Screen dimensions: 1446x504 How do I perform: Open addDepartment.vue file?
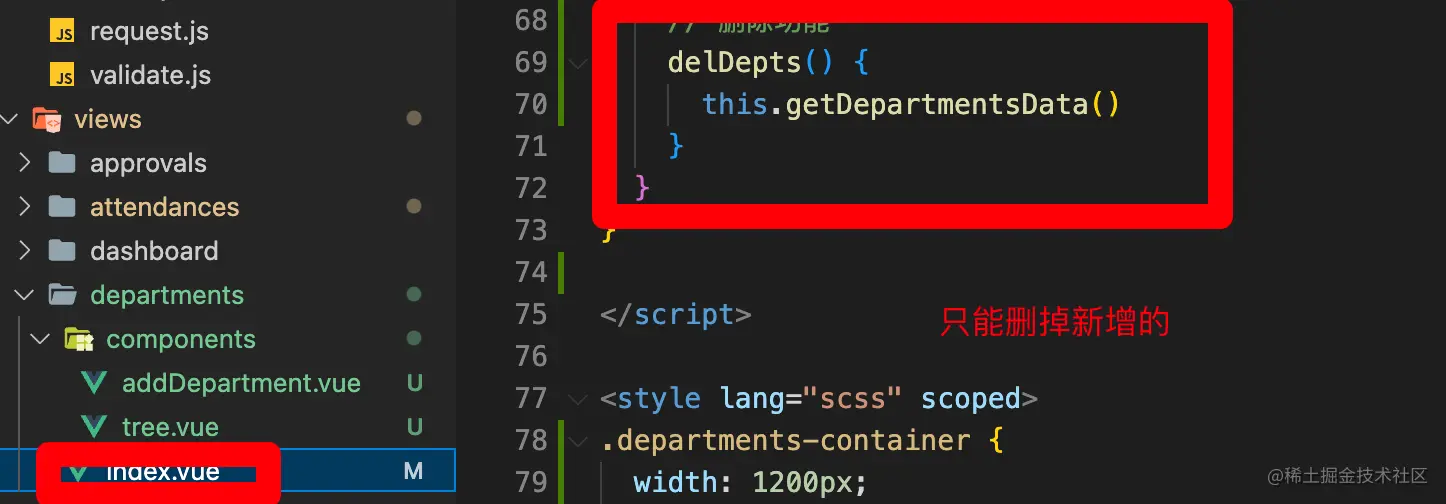(x=241, y=383)
